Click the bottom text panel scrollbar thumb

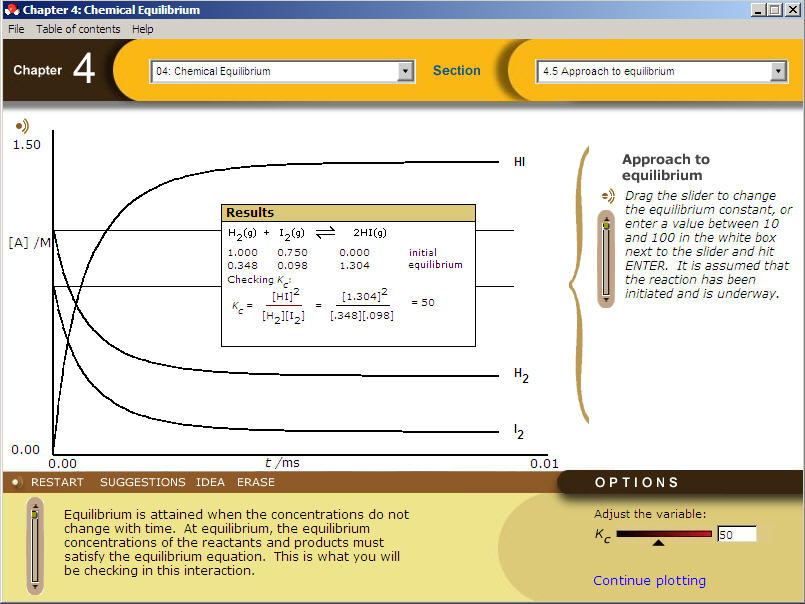(x=35, y=514)
